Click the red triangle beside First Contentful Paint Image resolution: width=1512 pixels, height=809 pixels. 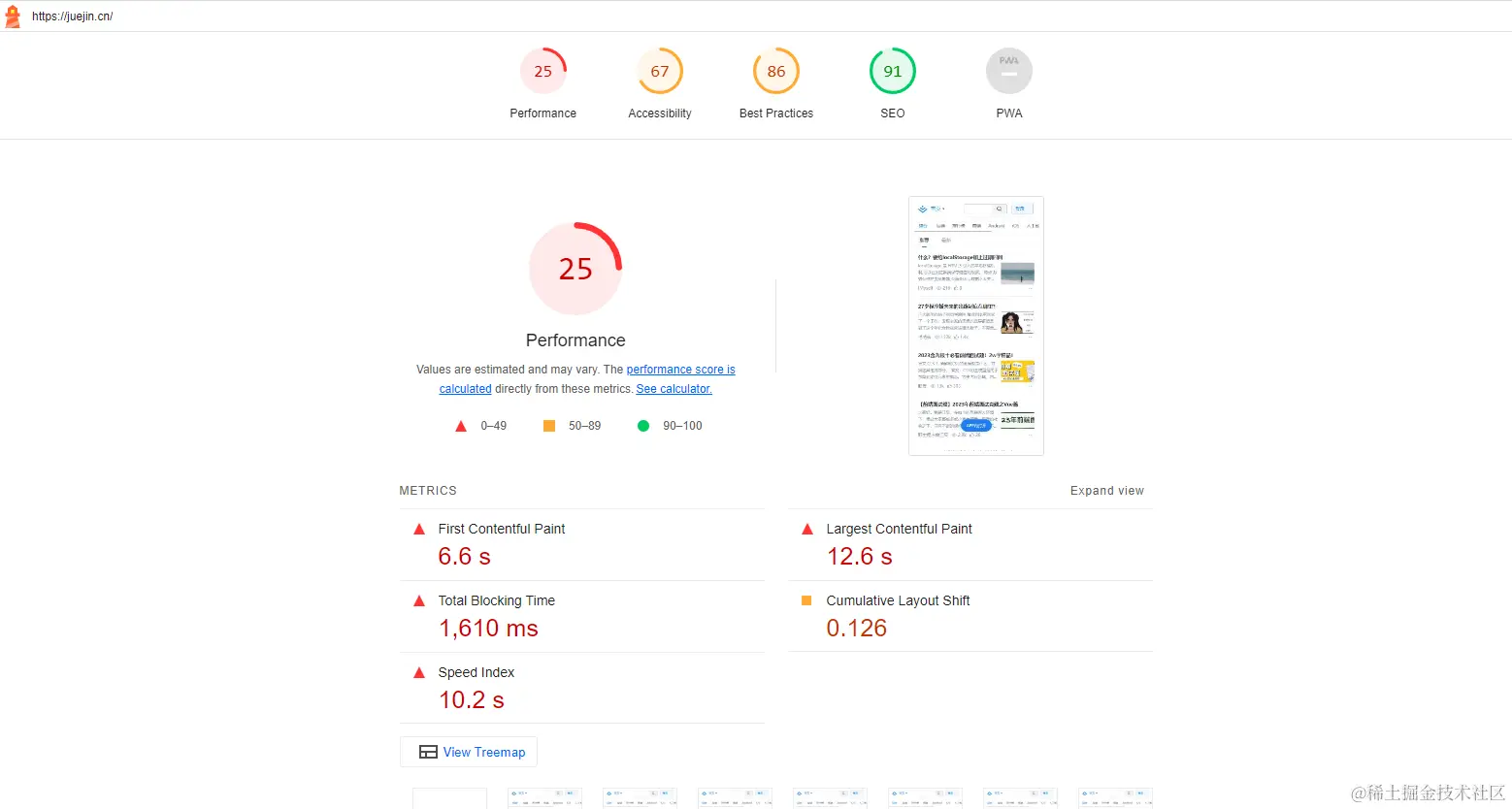(x=419, y=530)
